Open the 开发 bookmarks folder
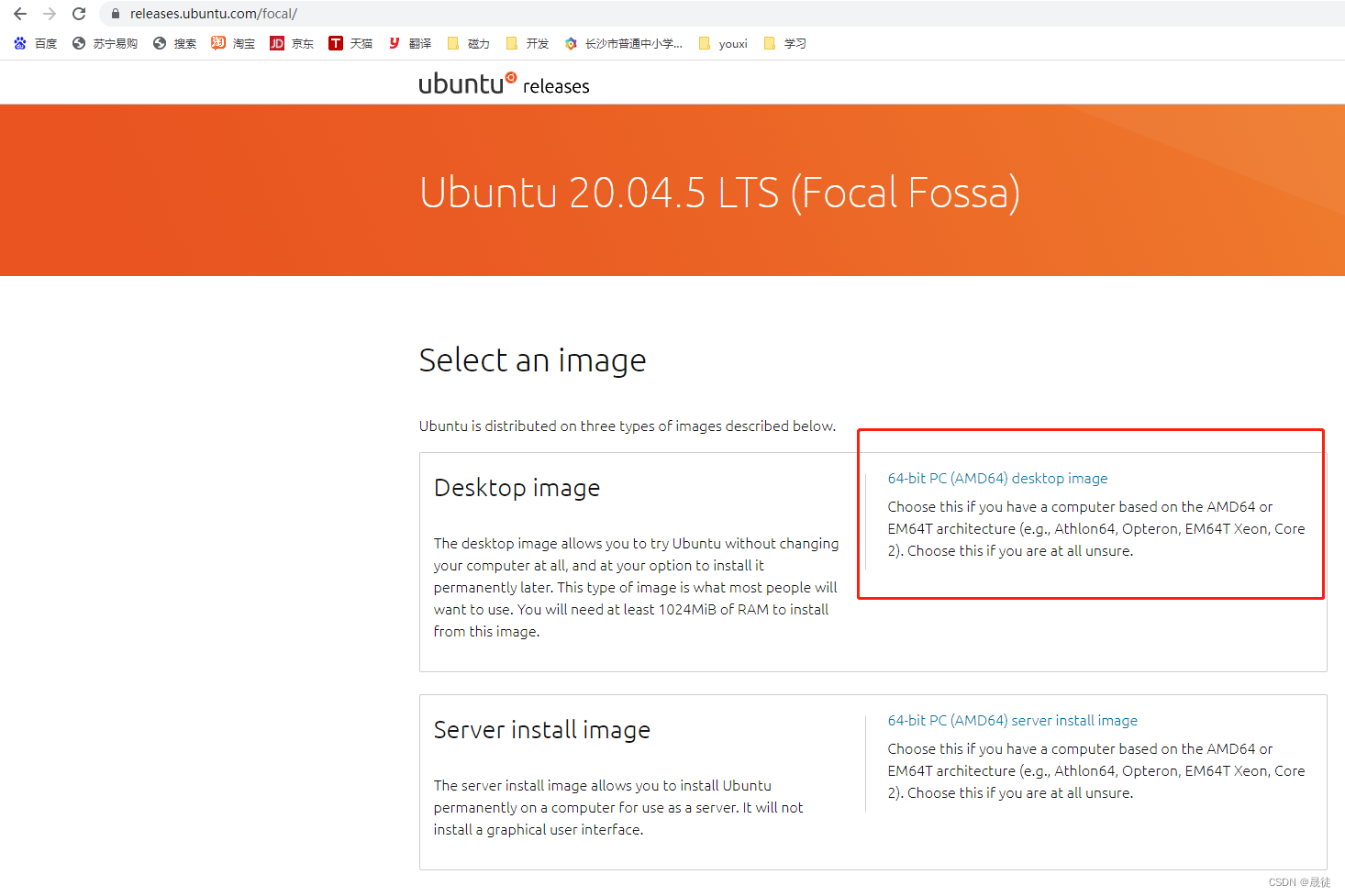The width and height of the screenshot is (1345, 896). pyautogui.click(x=527, y=43)
